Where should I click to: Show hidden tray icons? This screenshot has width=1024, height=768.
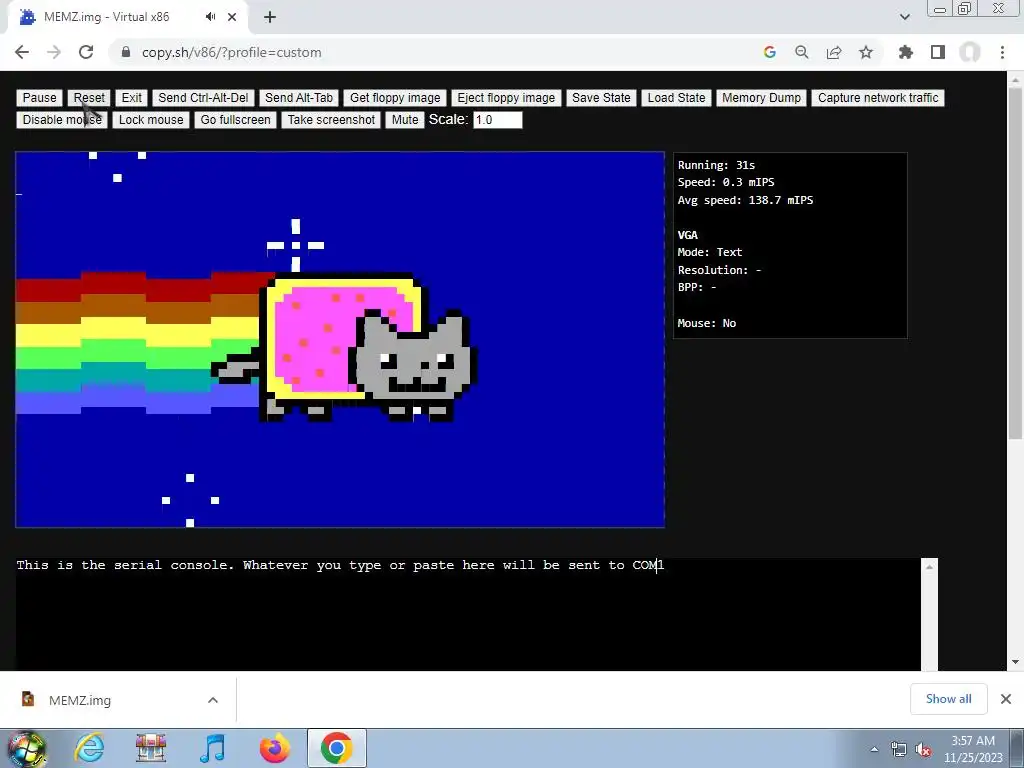(874, 749)
